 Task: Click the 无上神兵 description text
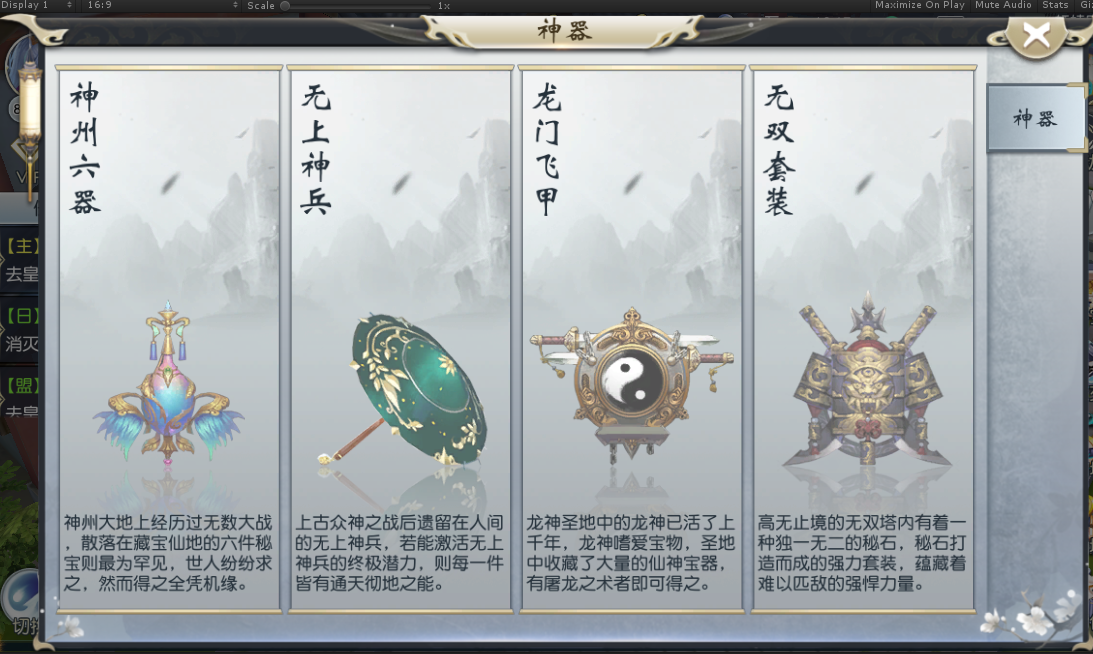399,553
